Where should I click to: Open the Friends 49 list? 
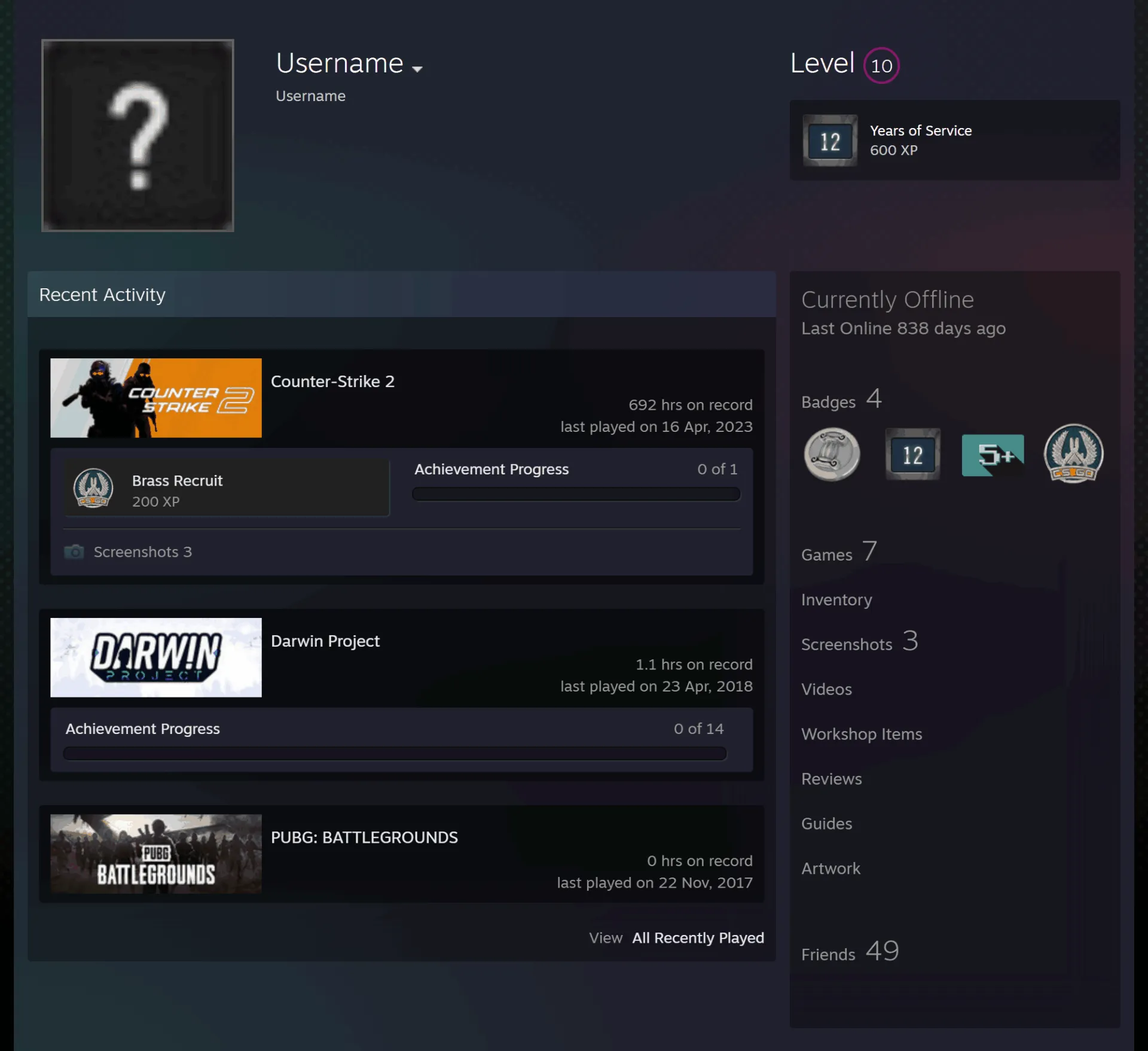click(x=850, y=952)
